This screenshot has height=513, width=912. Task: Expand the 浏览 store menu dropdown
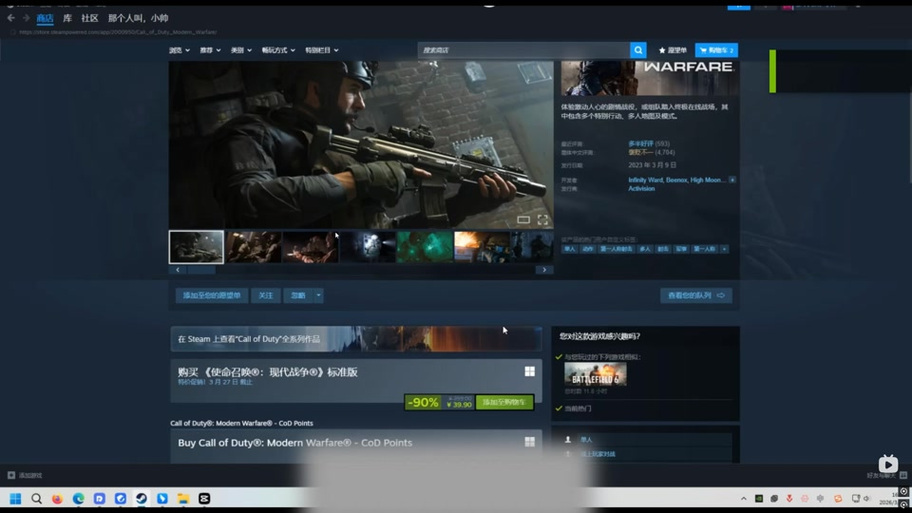[x=179, y=51]
